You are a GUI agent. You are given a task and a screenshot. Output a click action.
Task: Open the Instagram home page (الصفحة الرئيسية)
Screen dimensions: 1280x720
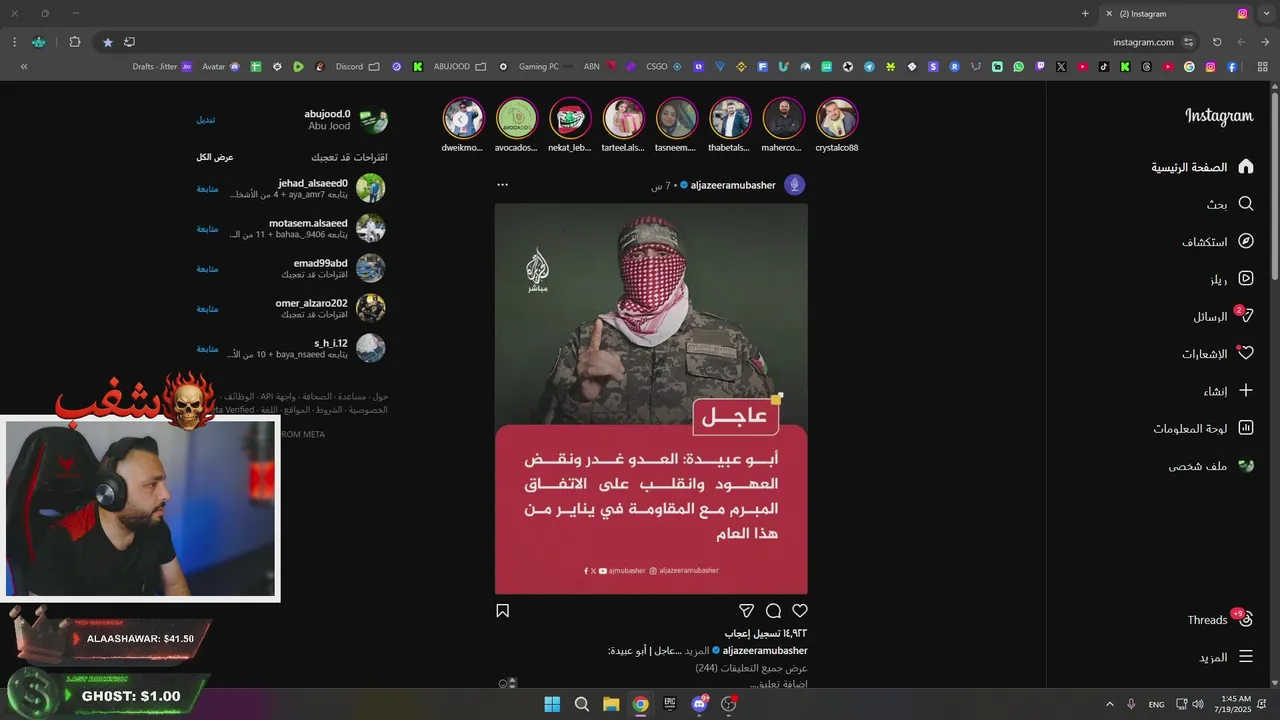click(1202, 167)
